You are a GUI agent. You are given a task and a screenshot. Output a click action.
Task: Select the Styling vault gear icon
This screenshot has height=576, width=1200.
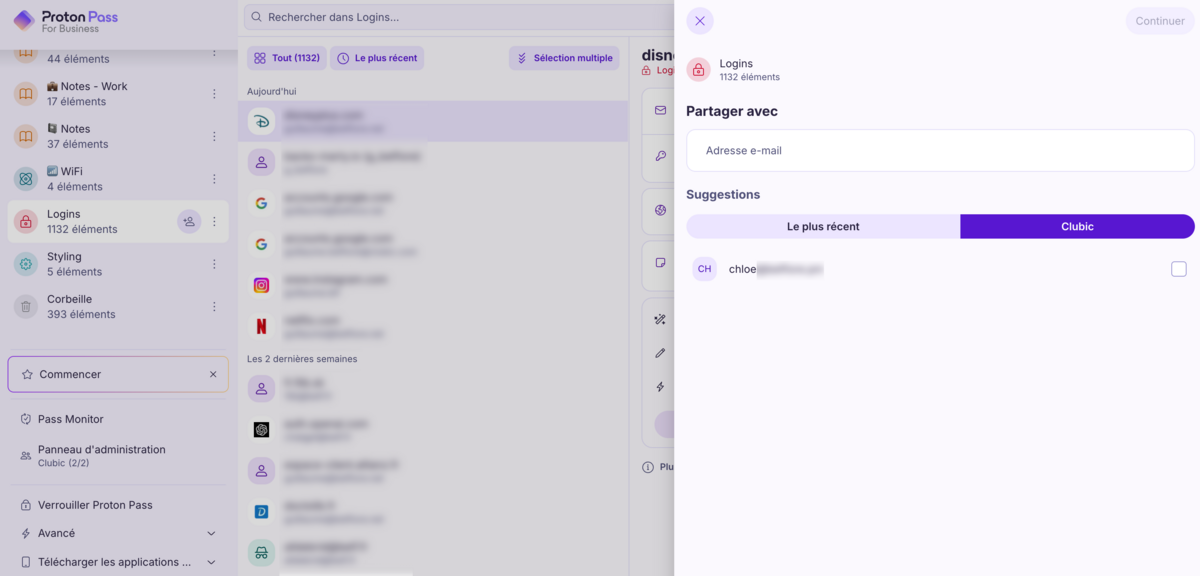26,264
